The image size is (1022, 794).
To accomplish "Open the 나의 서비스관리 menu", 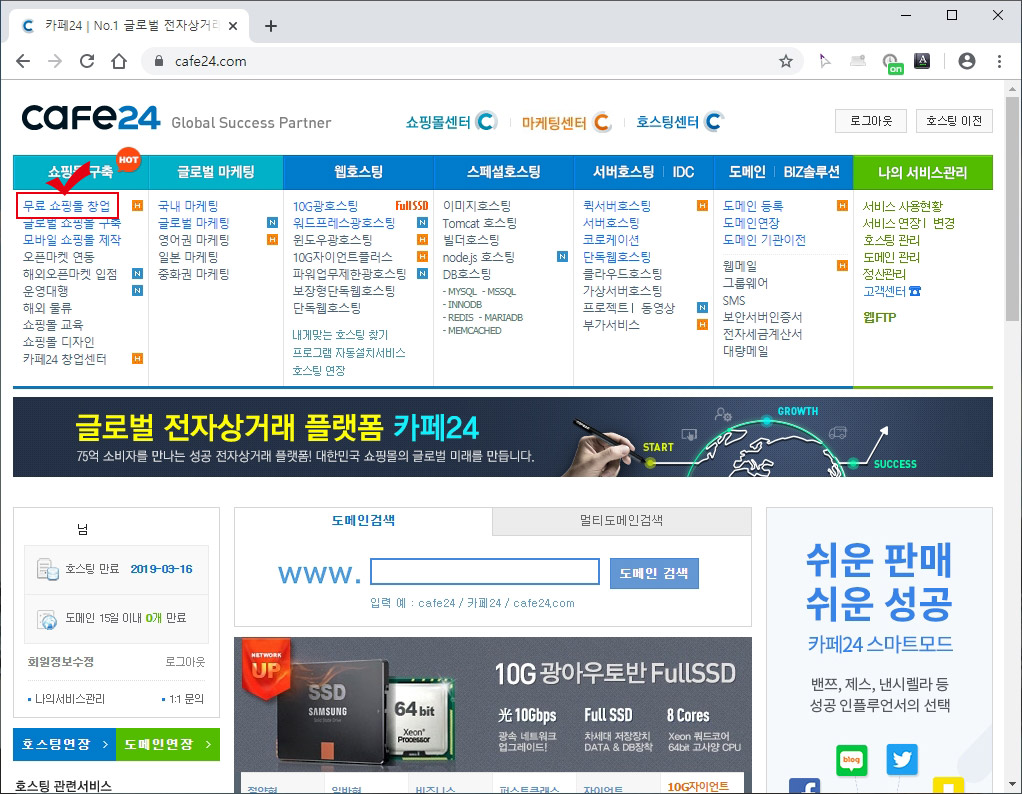I will click(922, 172).
